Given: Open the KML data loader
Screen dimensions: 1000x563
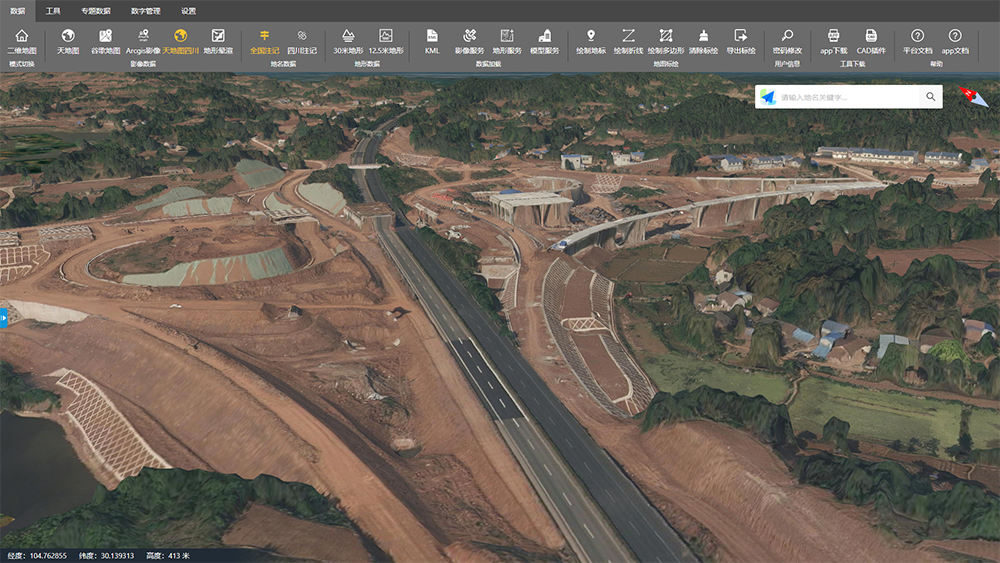Looking at the screenshot, I should 431,41.
